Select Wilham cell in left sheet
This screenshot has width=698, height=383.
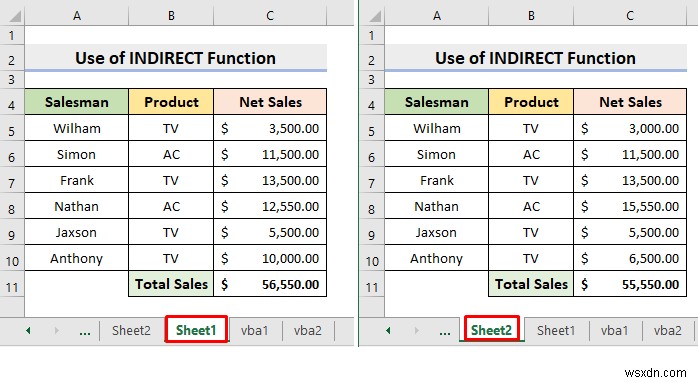77,128
